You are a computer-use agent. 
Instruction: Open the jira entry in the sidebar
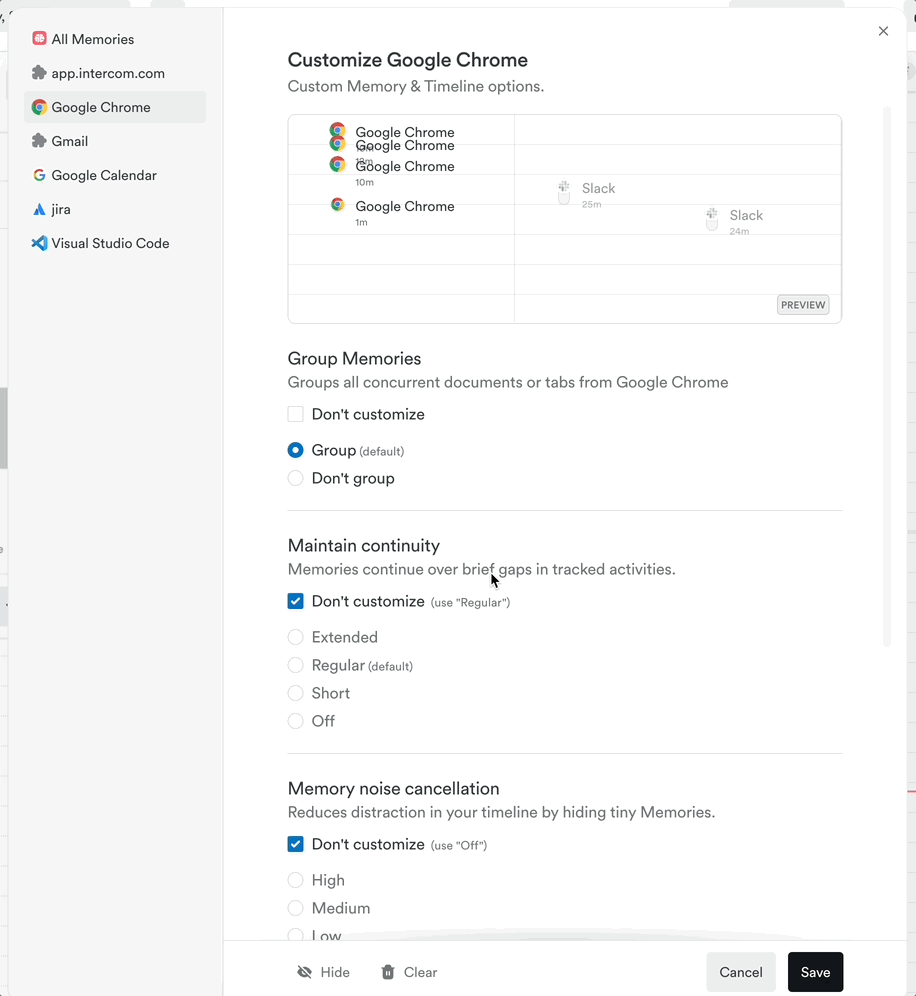[39, 209]
